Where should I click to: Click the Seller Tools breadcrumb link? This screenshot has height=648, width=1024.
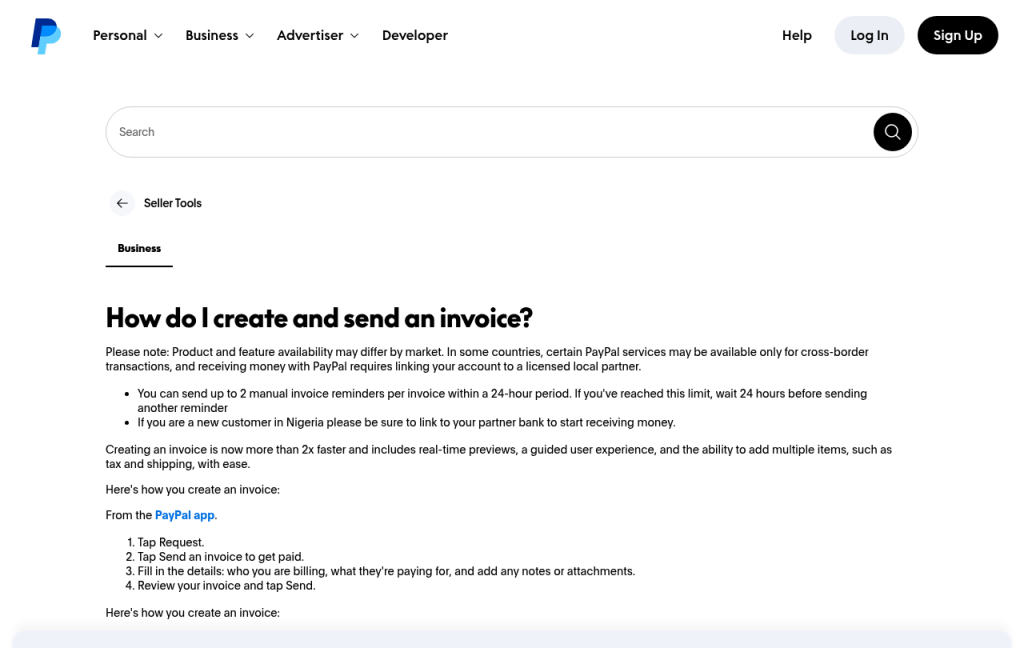tap(172, 203)
